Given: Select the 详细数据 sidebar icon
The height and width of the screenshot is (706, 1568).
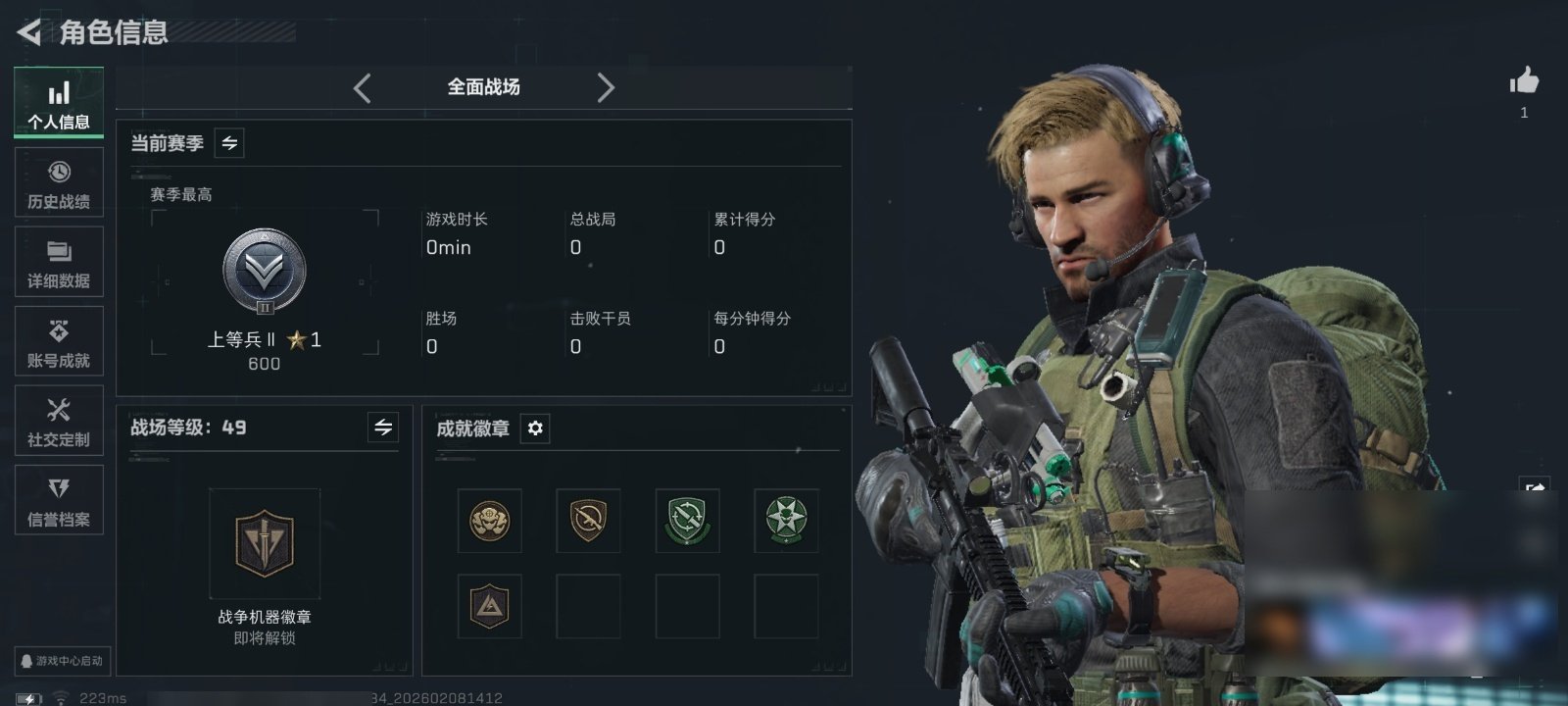Looking at the screenshot, I should (x=59, y=262).
